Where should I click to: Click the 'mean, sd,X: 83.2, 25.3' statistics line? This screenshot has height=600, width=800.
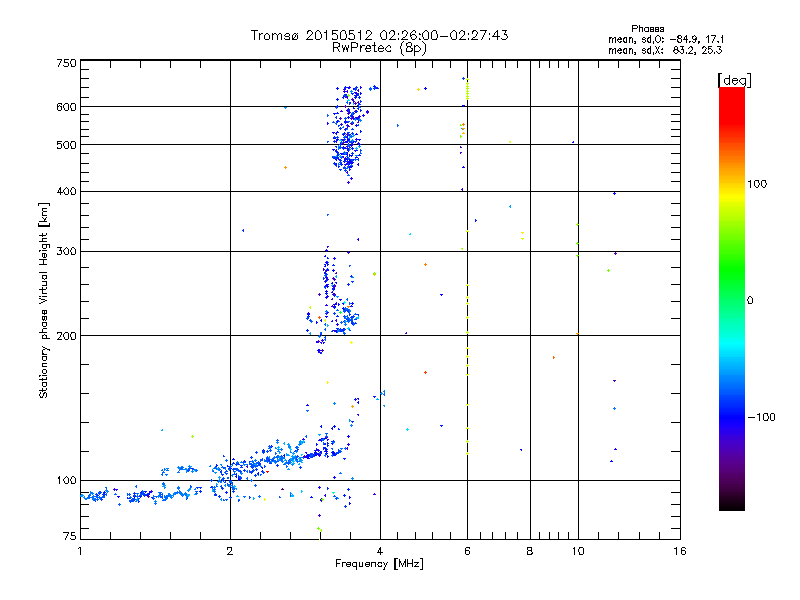pyautogui.click(x=665, y=50)
